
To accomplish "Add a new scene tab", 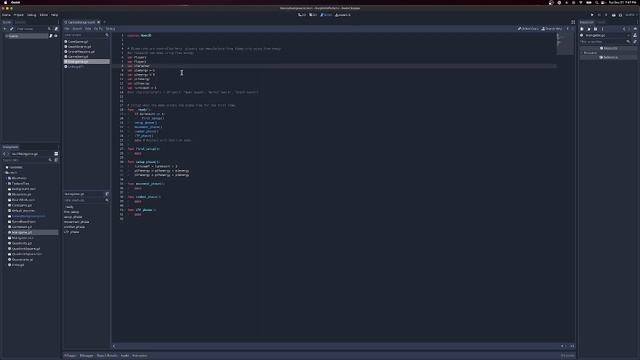I will click(x=104, y=22).
